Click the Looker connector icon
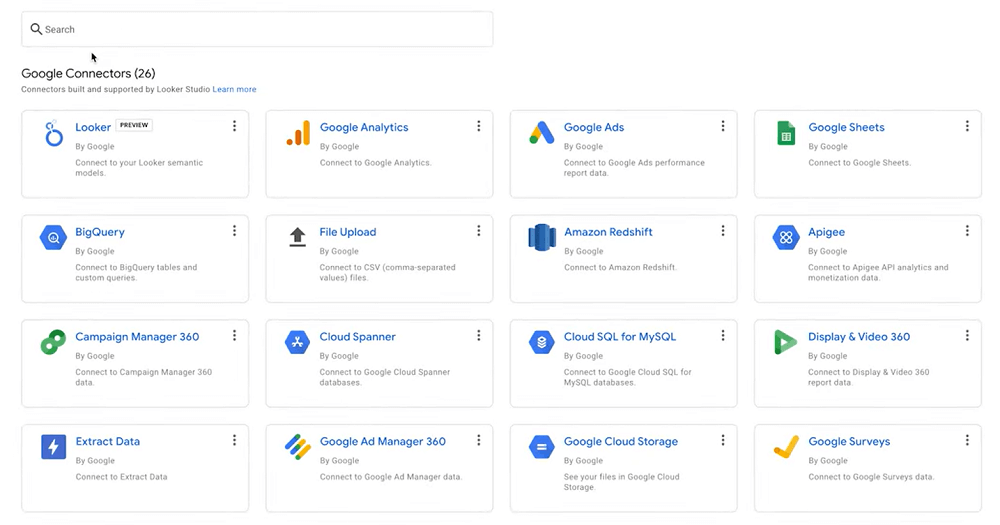This screenshot has height=525, width=1000. (x=54, y=133)
